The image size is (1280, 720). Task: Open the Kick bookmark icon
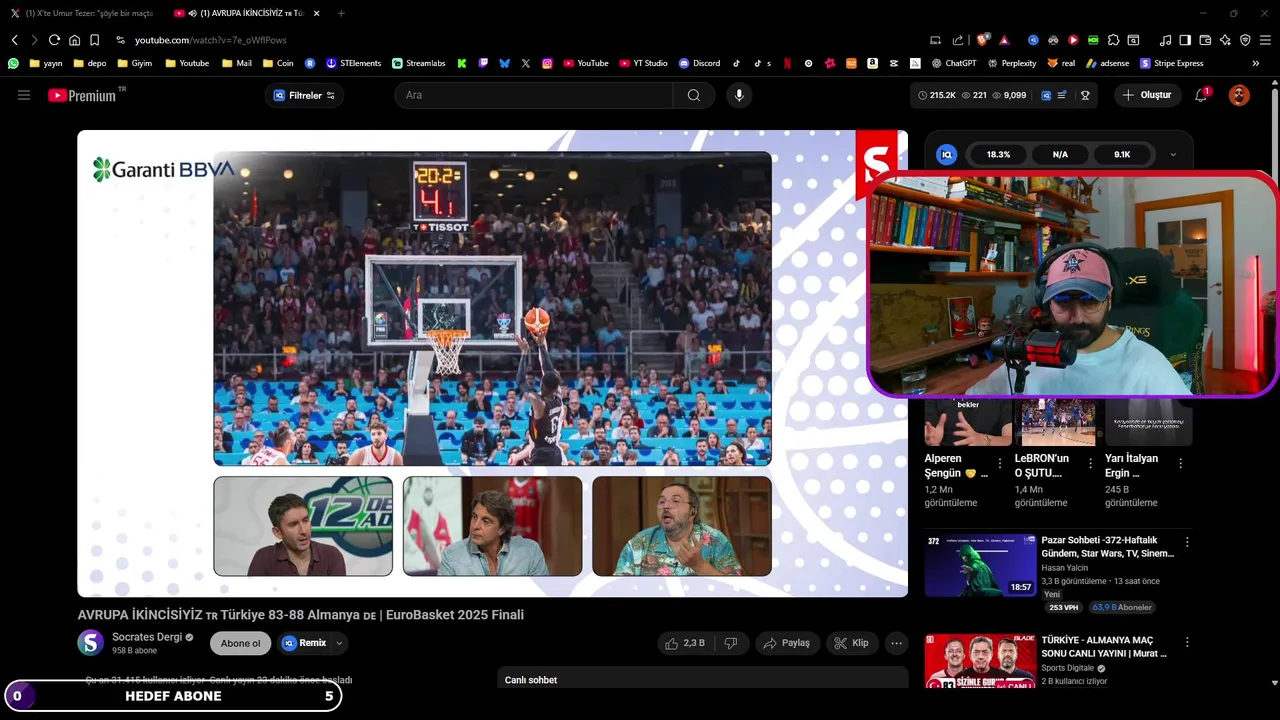[x=462, y=63]
